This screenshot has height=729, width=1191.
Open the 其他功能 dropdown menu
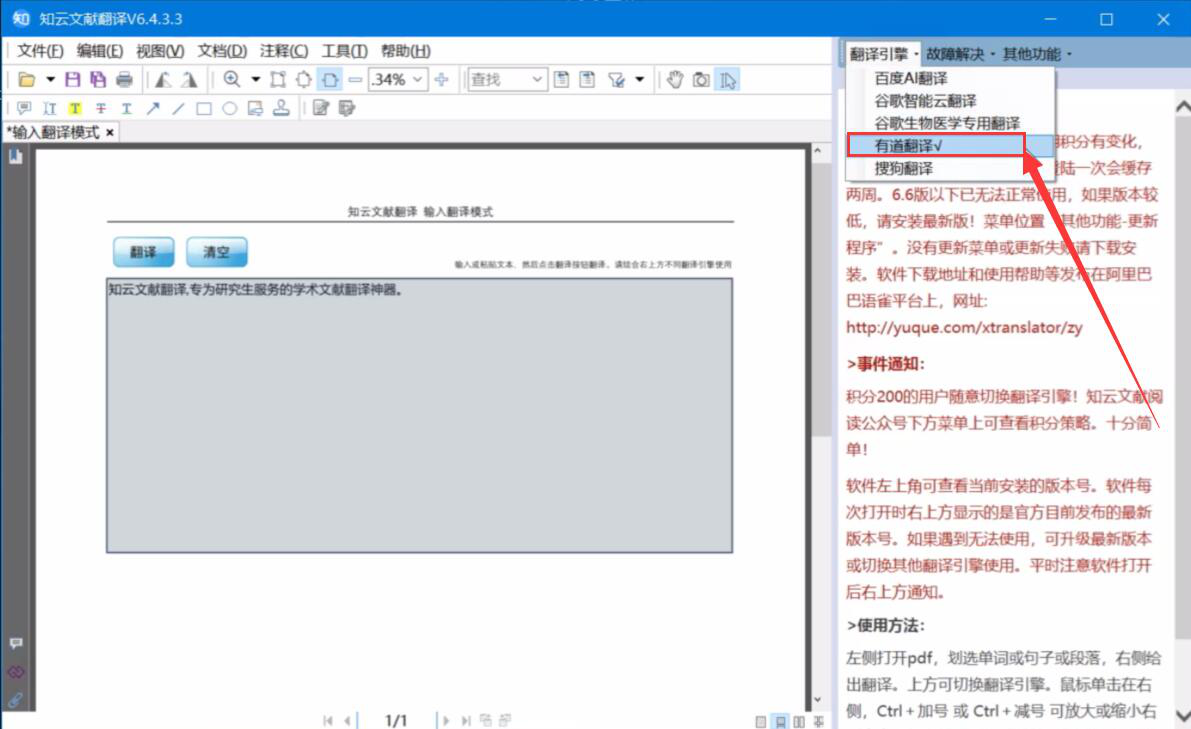click(x=1037, y=54)
